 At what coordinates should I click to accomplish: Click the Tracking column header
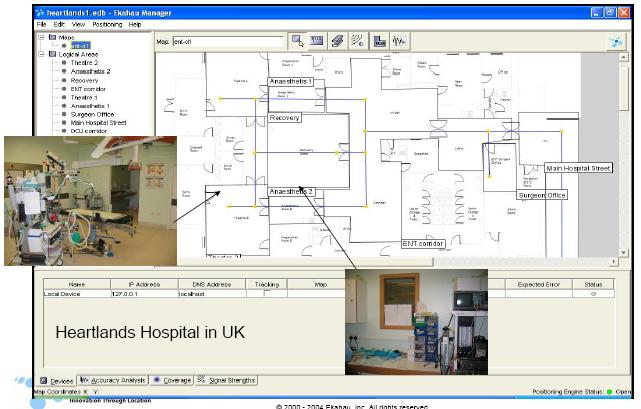click(x=267, y=284)
